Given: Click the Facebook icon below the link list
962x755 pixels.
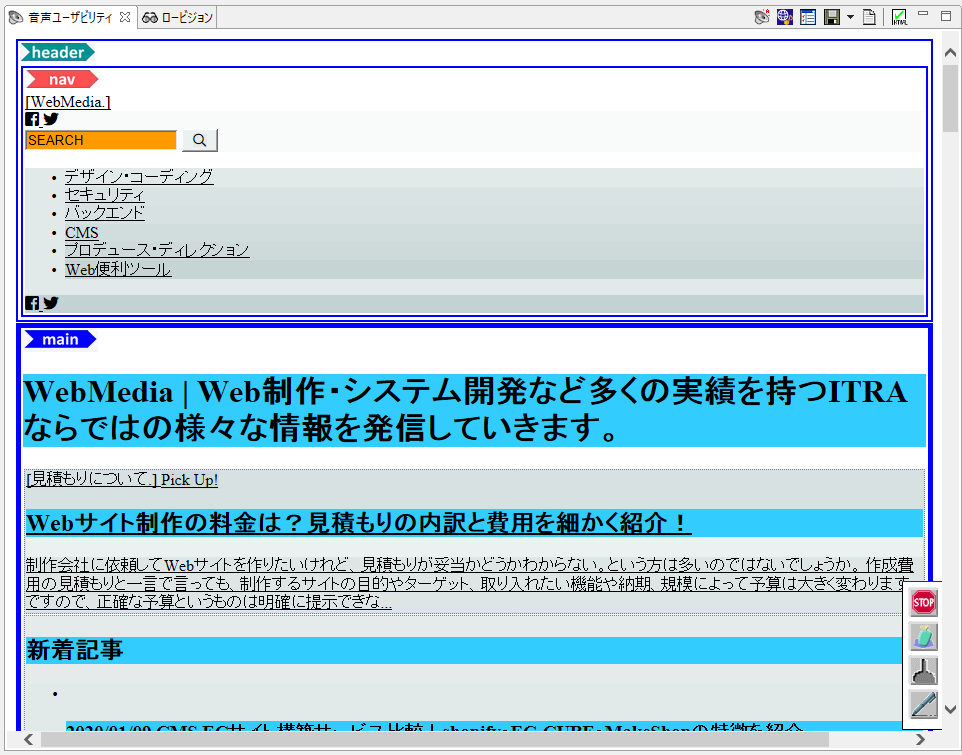Looking at the screenshot, I should [32, 303].
